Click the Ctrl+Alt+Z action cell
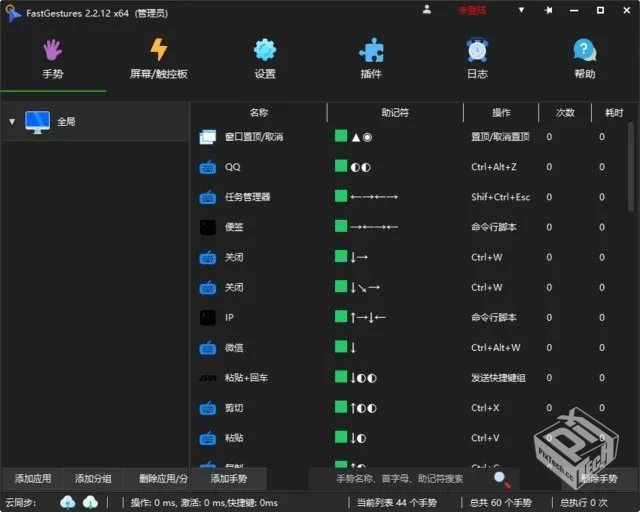The height and width of the screenshot is (512, 640). click(x=494, y=167)
